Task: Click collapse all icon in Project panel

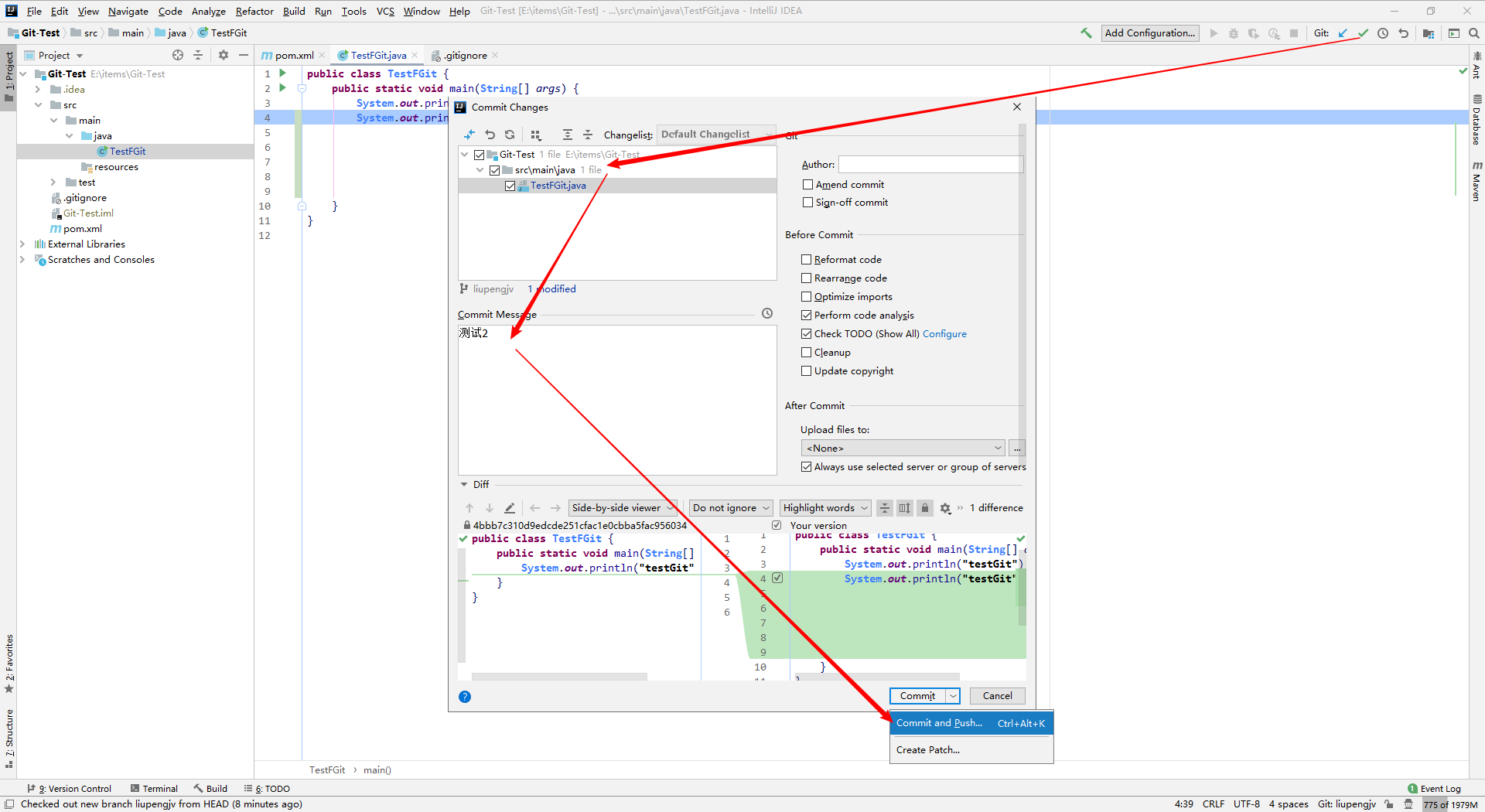Action: click(198, 55)
